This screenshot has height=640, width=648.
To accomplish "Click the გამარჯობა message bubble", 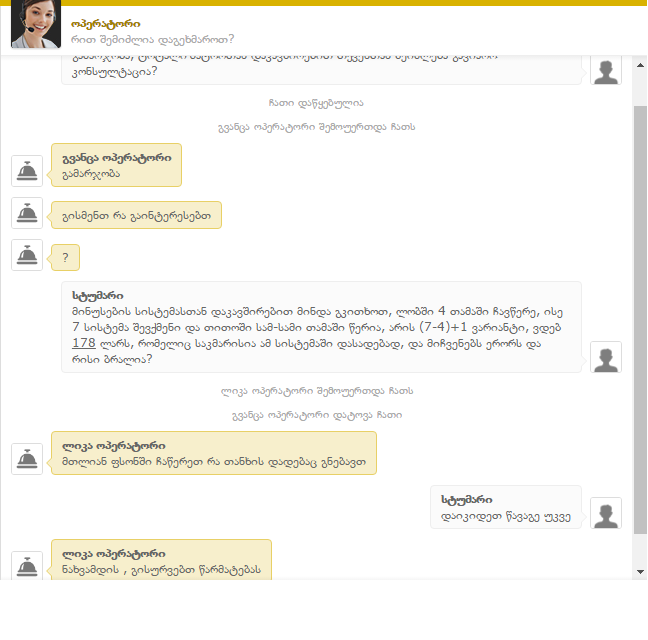I will 117,165.
